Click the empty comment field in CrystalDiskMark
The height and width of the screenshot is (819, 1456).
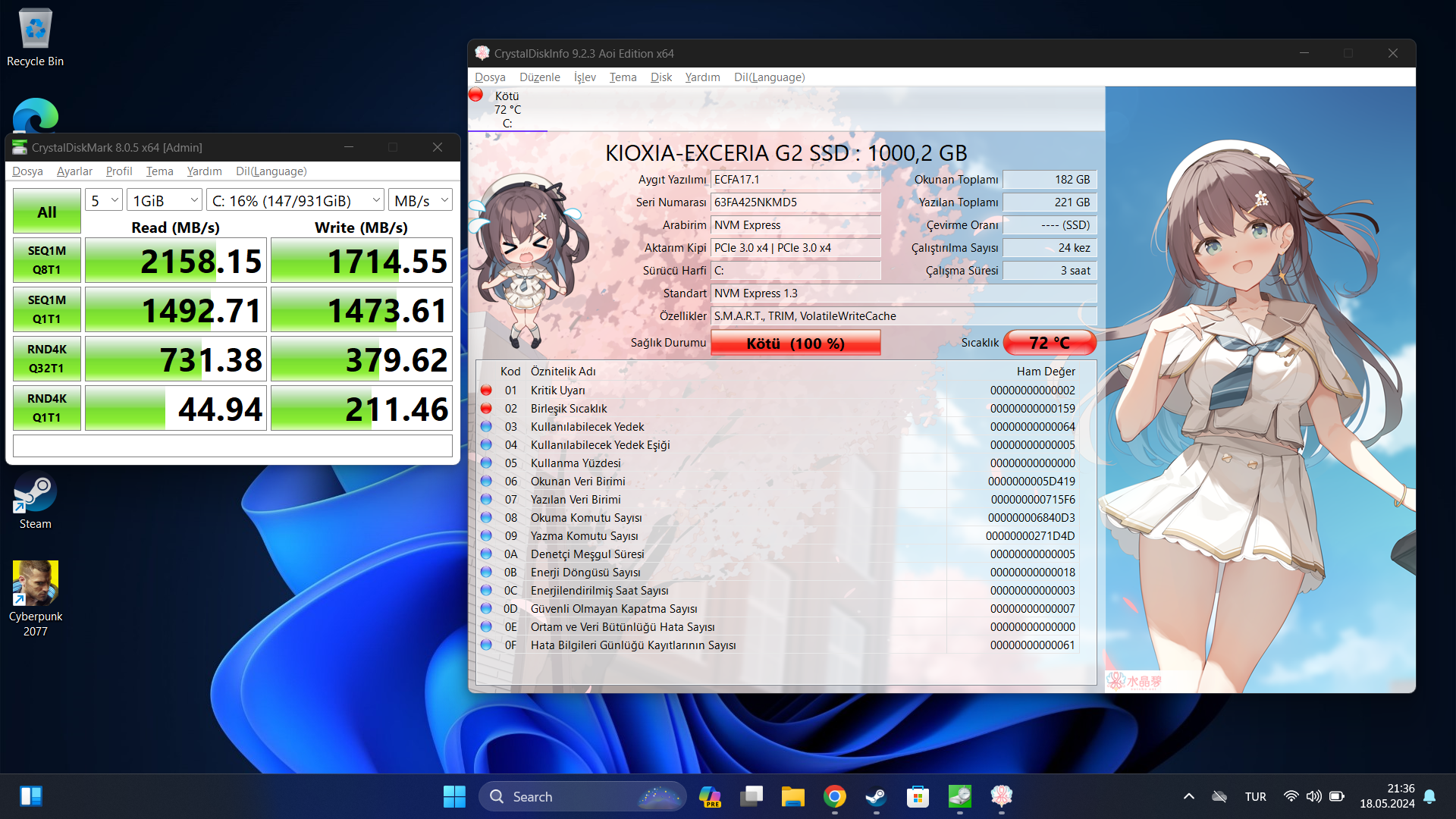point(233,445)
